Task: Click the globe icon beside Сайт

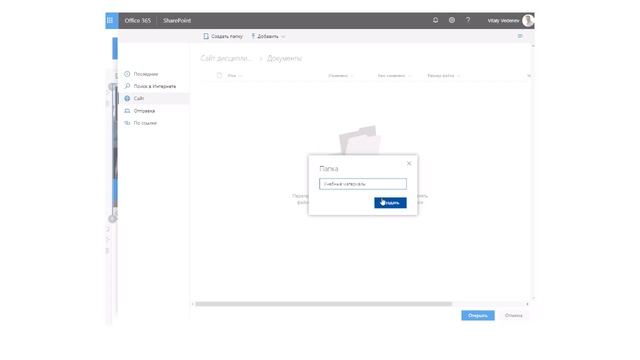Action: click(x=127, y=98)
